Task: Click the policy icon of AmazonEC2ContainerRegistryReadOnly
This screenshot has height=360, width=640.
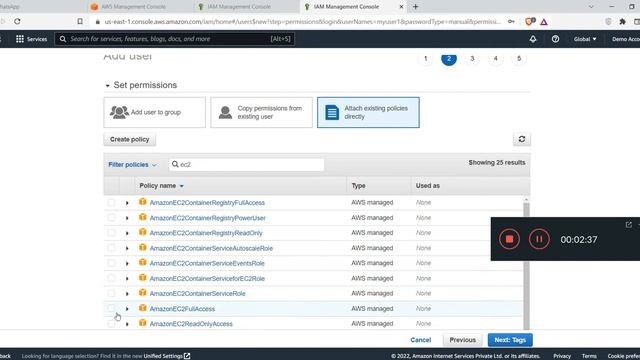Action: [142, 232]
